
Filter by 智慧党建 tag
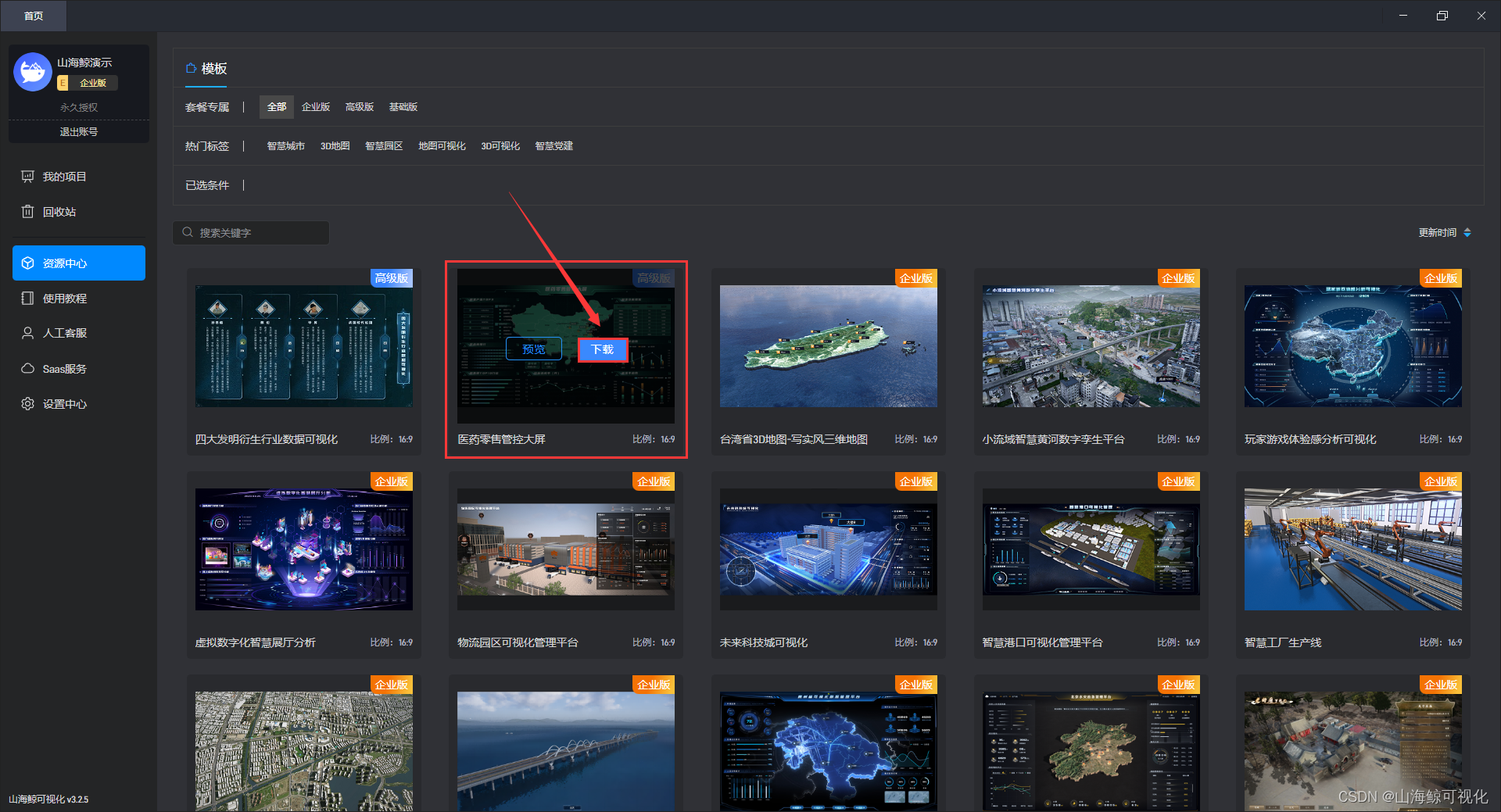[553, 146]
